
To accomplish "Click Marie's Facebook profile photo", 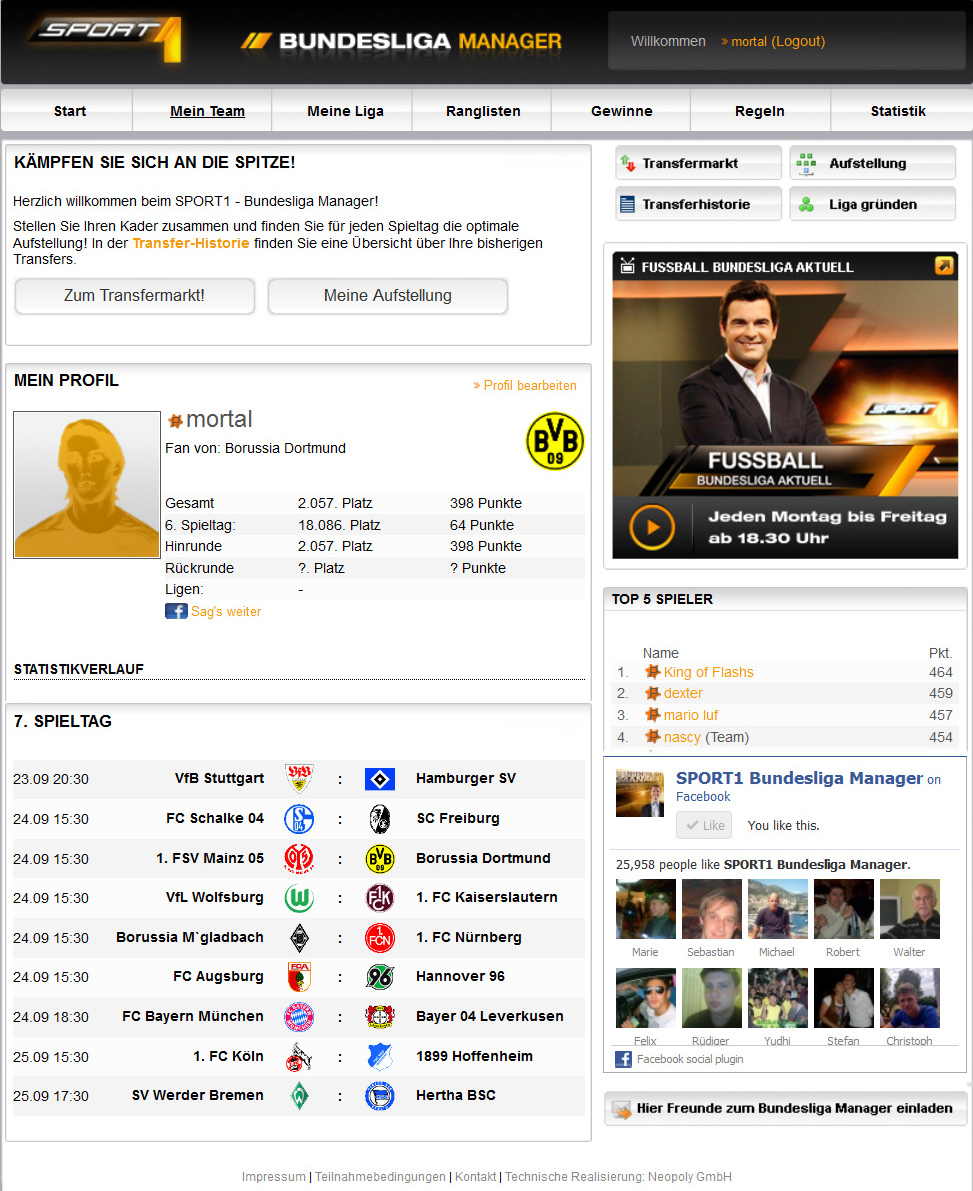I will coord(646,909).
